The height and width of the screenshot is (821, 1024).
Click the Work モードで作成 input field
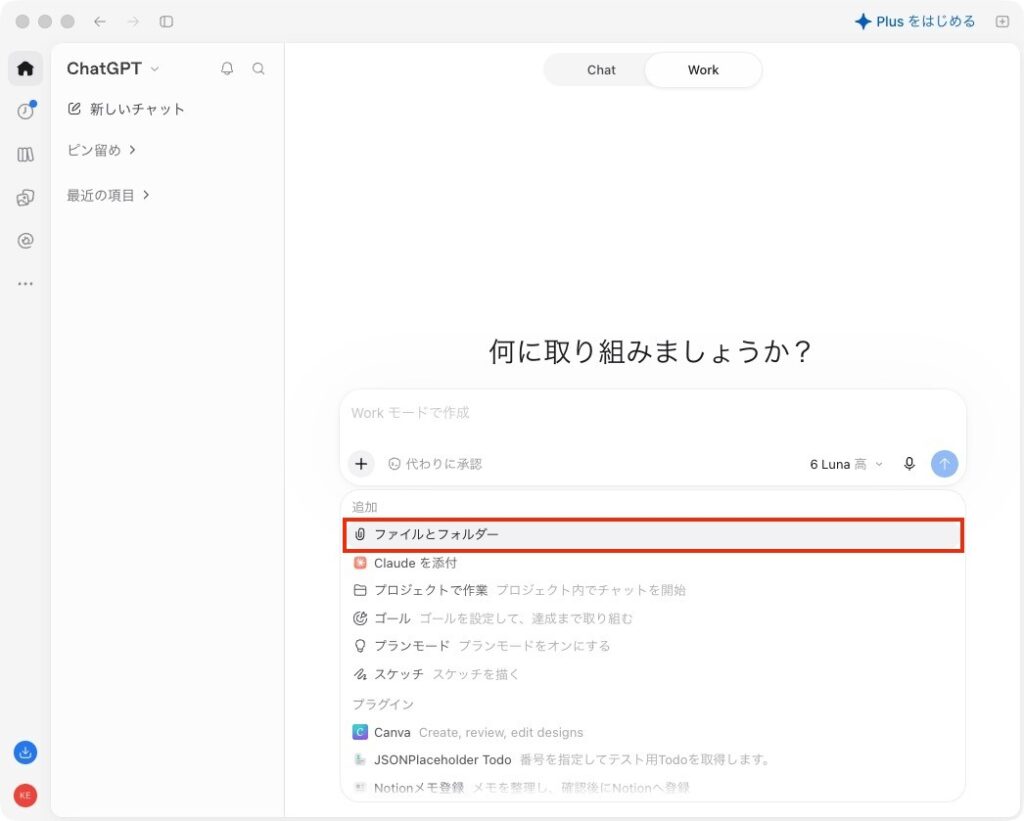(x=653, y=413)
